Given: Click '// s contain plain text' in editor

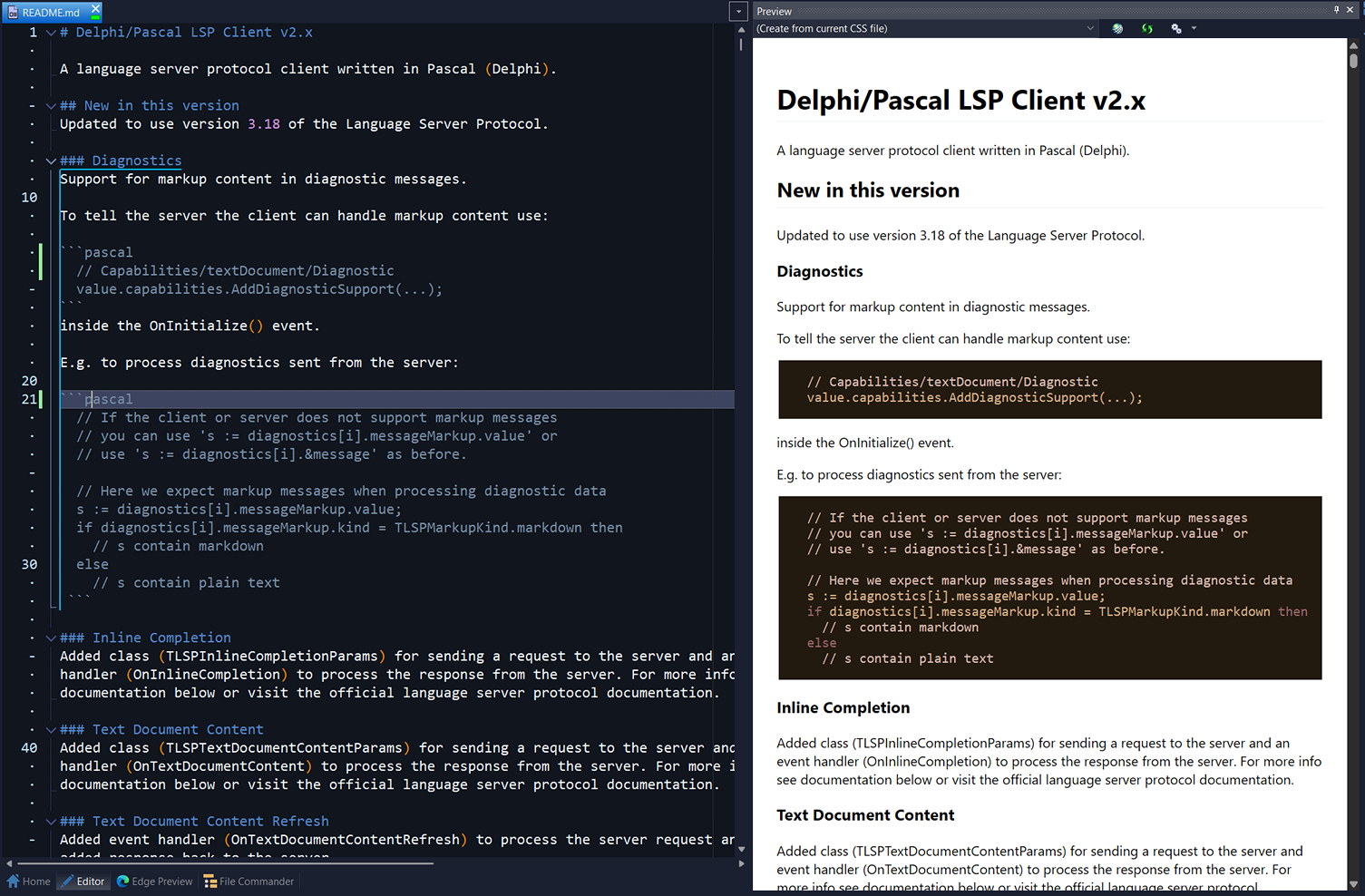Looking at the screenshot, I should point(186,583).
